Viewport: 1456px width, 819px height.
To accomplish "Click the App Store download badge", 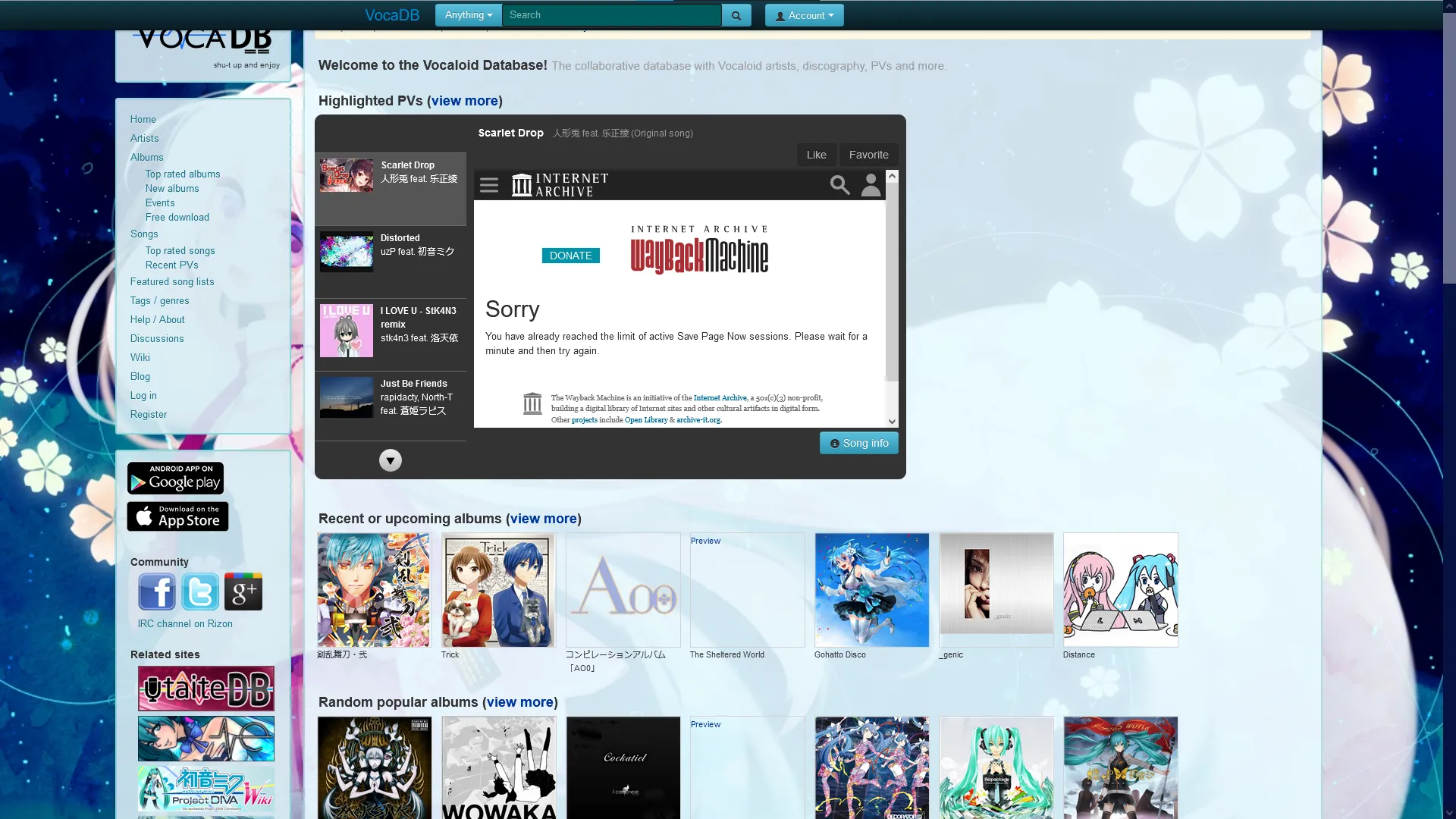I will coord(177,516).
